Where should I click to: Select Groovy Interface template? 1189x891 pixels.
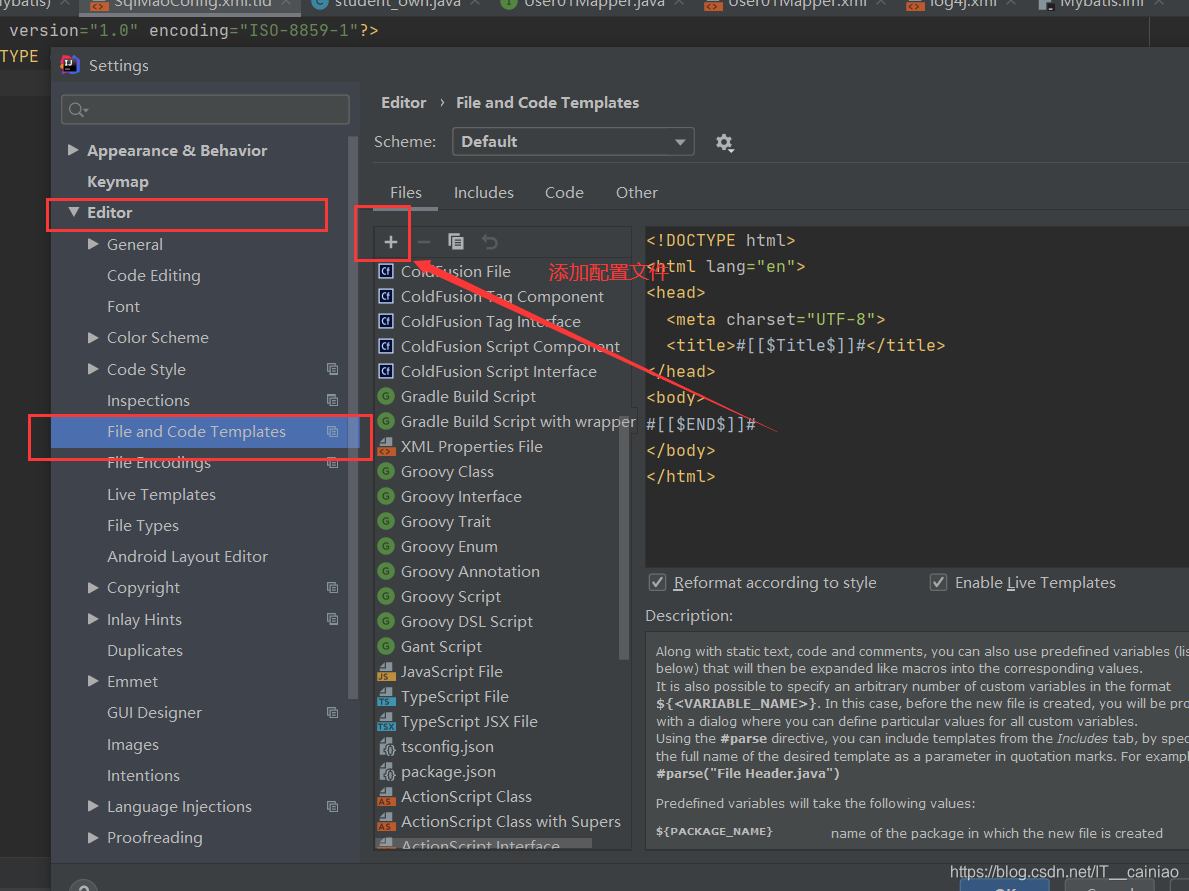(x=461, y=497)
